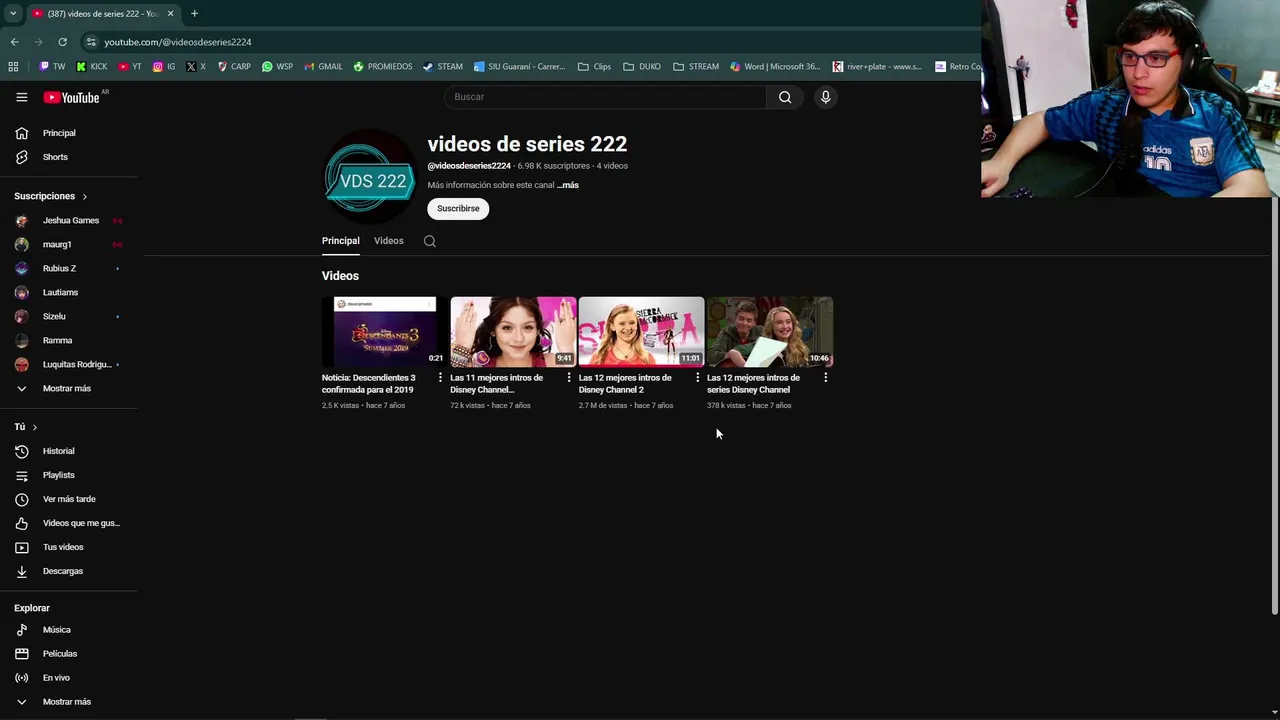
Task: Open the Chrome apps grid shortcut
Action: click(13, 67)
